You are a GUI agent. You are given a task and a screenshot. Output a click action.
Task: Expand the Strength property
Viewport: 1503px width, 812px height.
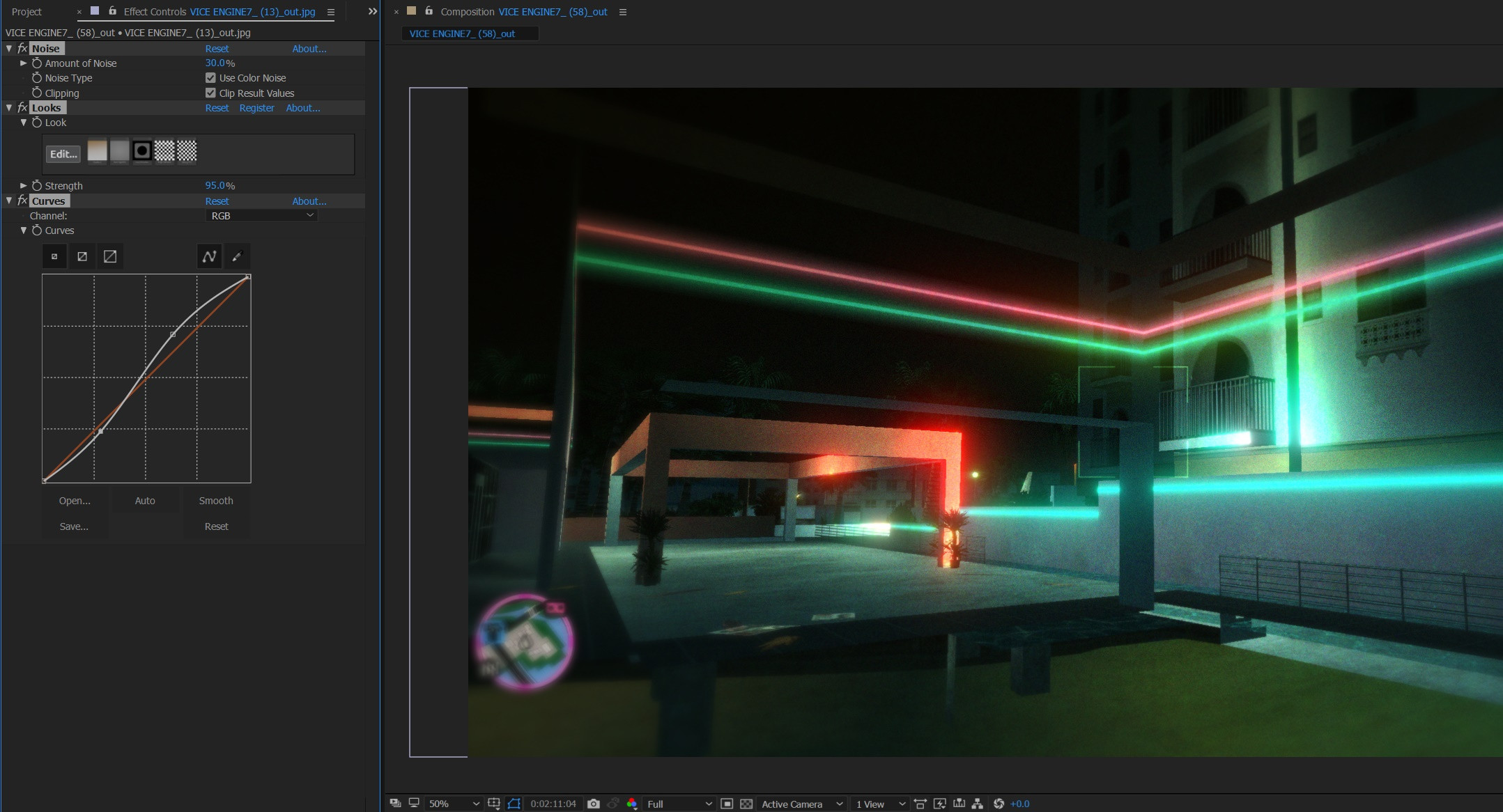(23, 186)
